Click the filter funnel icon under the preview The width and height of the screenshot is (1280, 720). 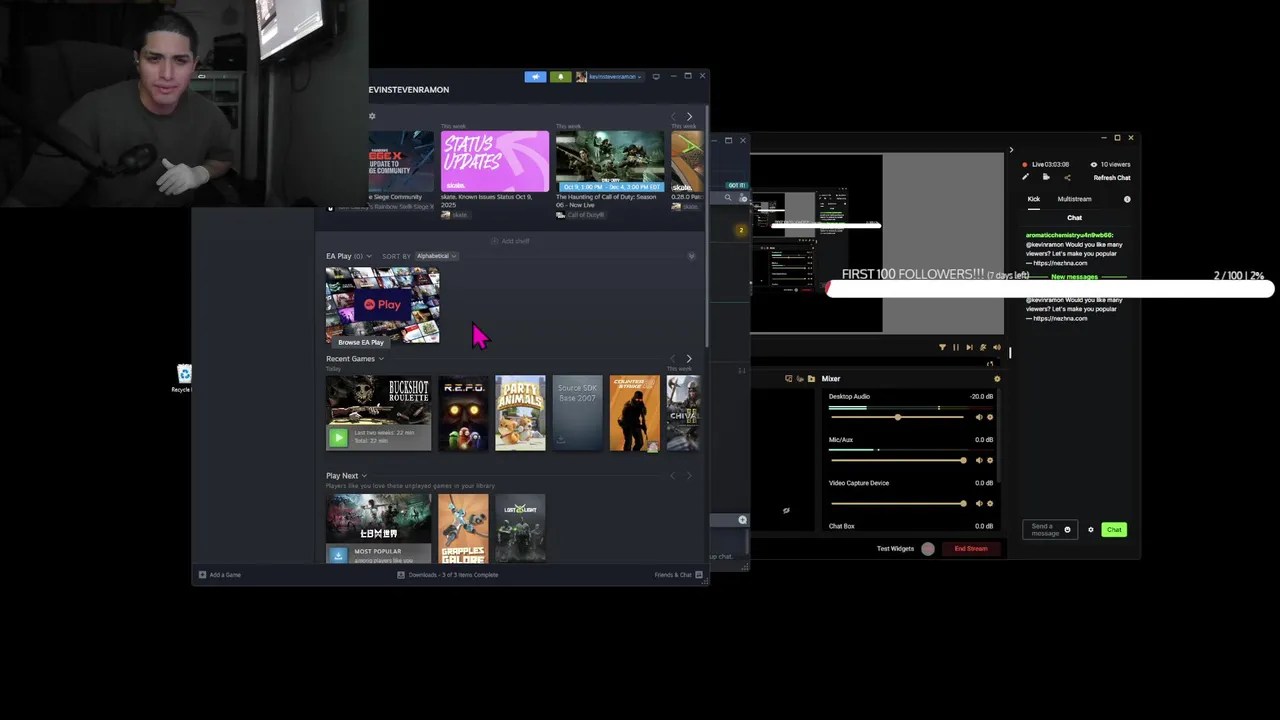coord(942,348)
